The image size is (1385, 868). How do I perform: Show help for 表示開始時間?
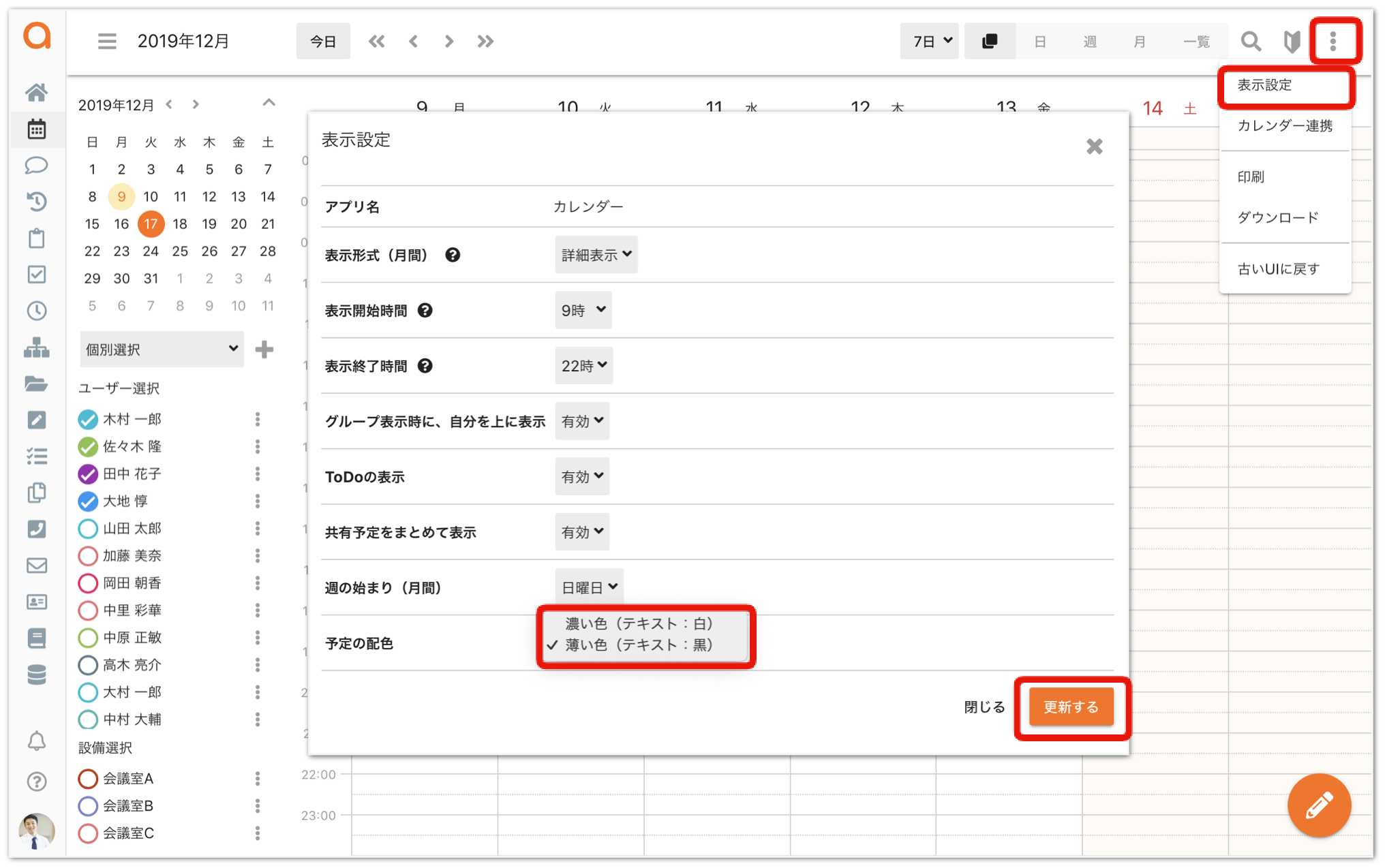pyautogui.click(x=425, y=311)
